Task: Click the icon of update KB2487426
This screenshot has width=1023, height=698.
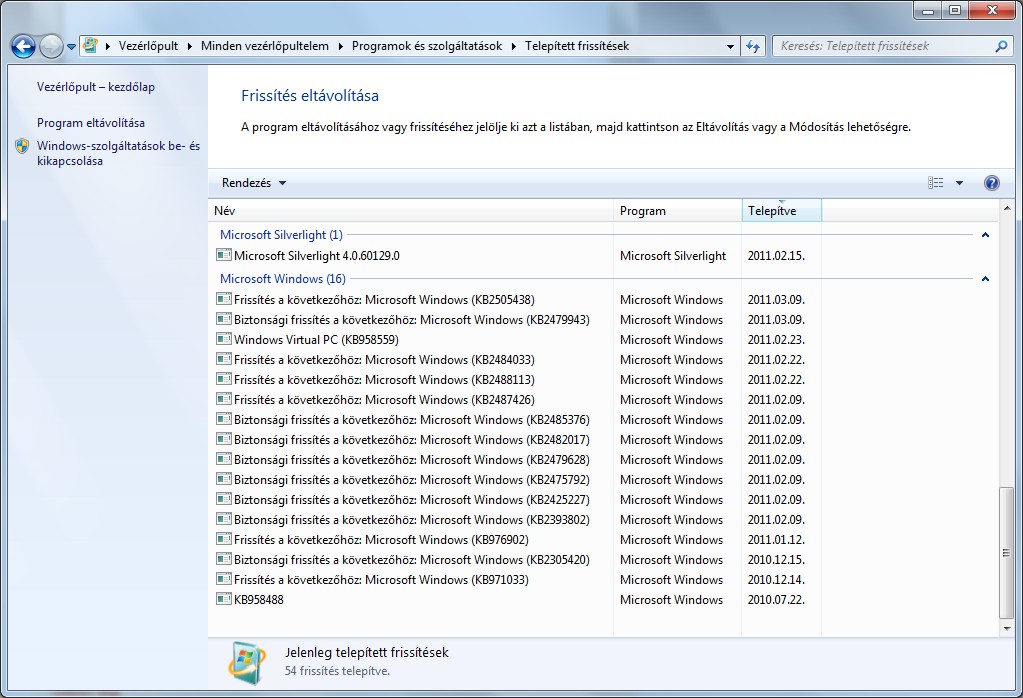Action: click(x=224, y=399)
